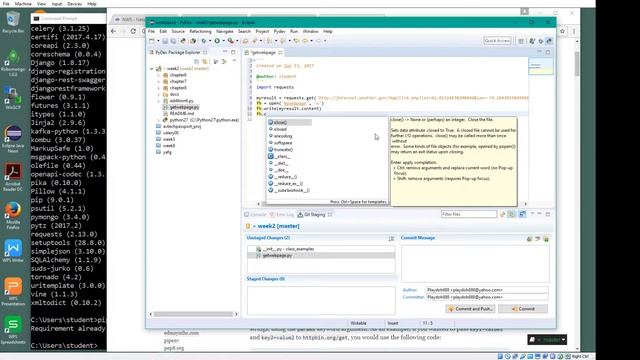Minimize the editor area panel
This screenshot has width=640, height=360.
(540, 52)
